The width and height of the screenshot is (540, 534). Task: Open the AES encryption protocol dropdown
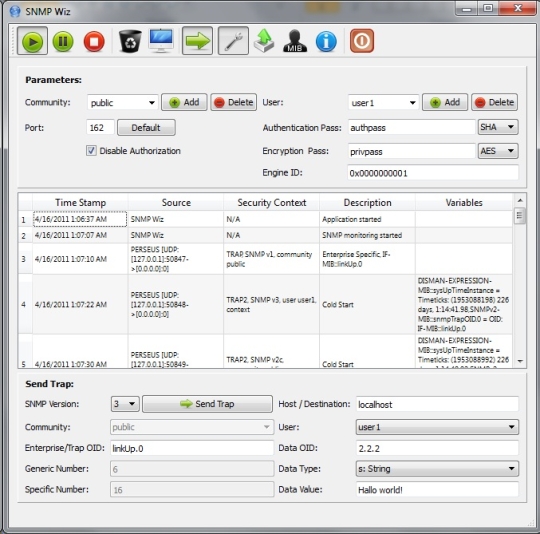pyautogui.click(x=498, y=151)
